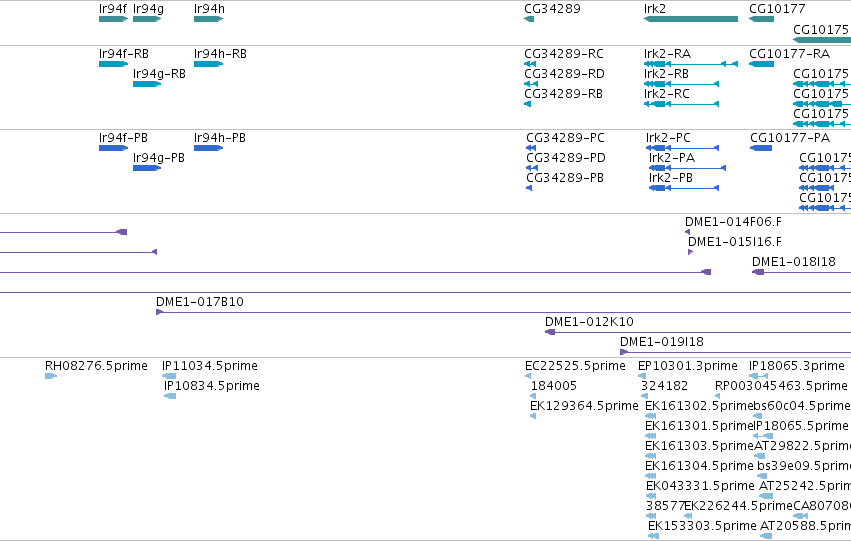
Task: Open the CG34289 gene feature
Action: coord(529,19)
